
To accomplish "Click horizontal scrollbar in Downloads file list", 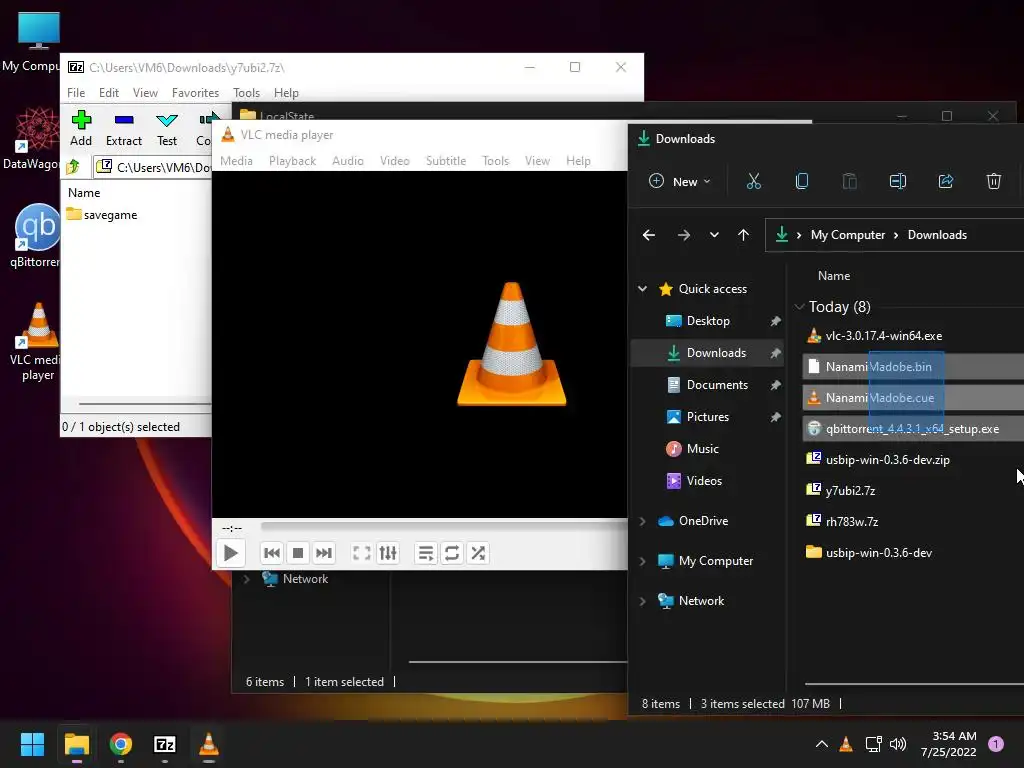I will pos(914,684).
